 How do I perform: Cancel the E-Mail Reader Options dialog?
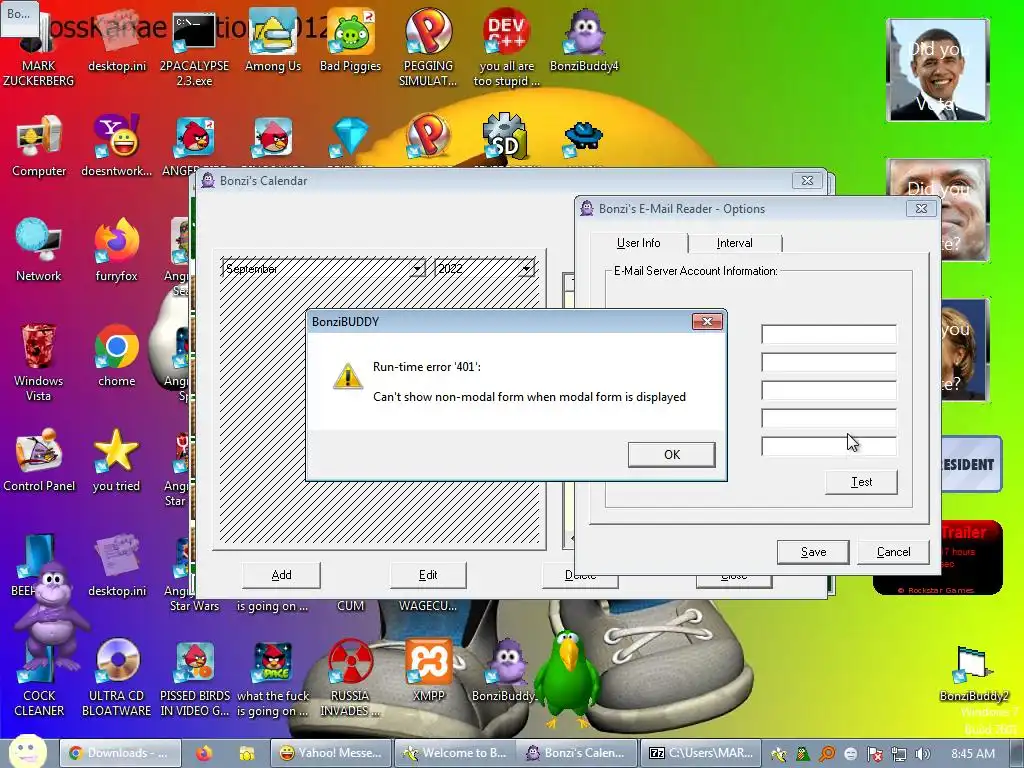pos(893,552)
